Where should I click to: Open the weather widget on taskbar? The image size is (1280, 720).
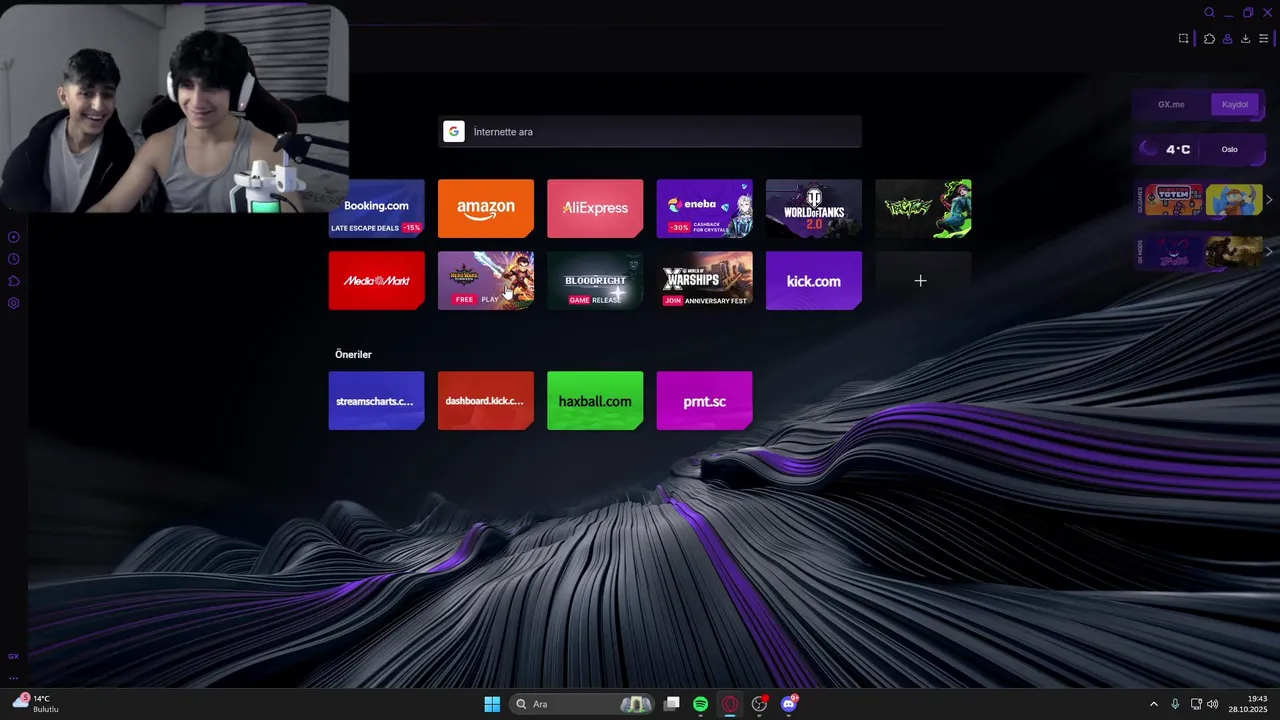tap(36, 703)
